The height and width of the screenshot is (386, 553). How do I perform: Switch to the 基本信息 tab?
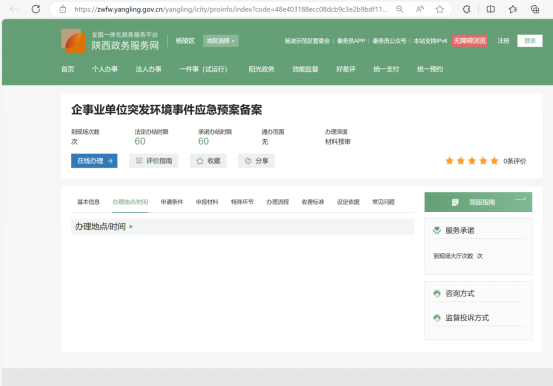coord(89,202)
